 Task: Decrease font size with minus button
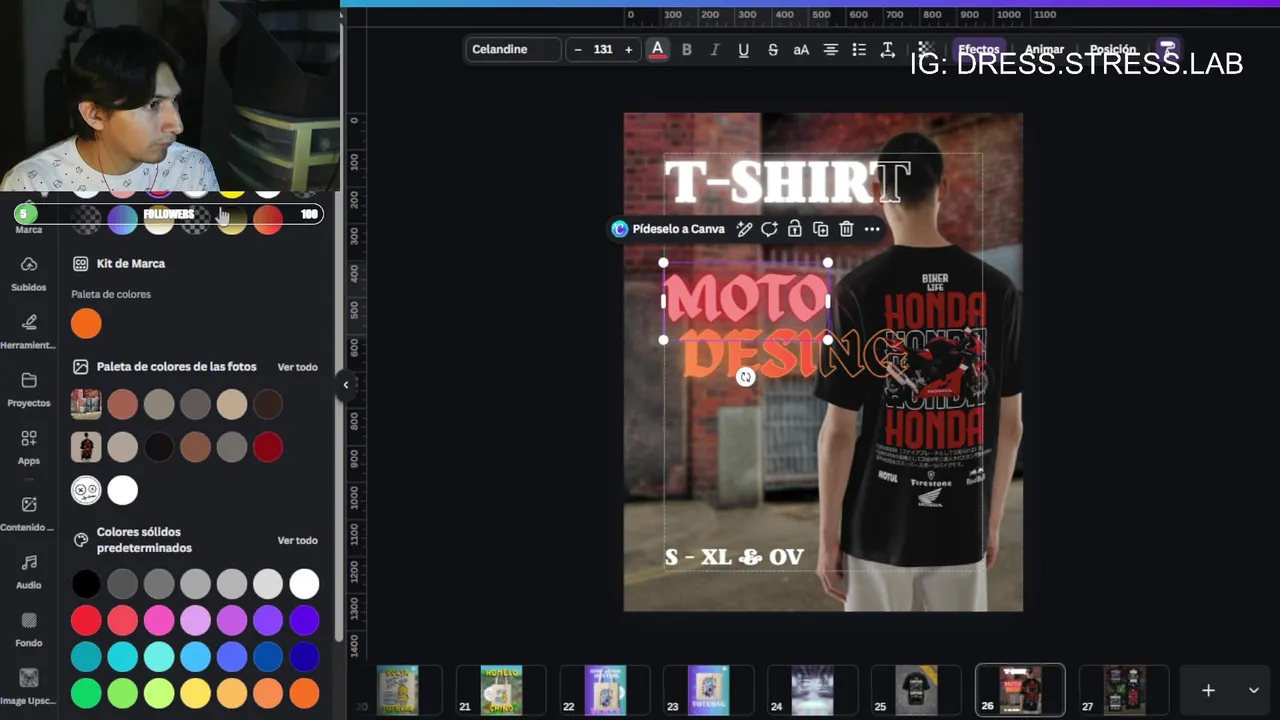point(578,49)
